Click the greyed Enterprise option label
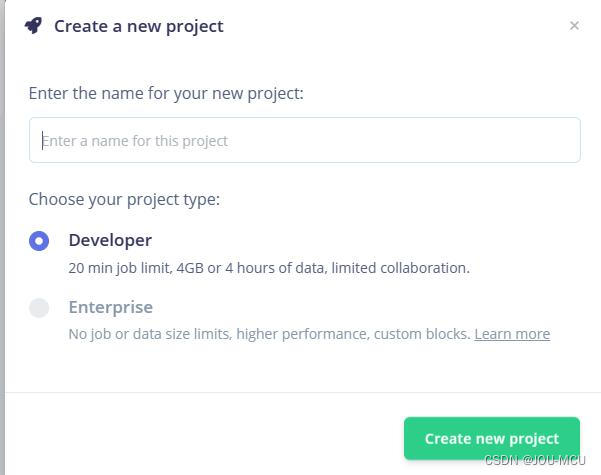Image resolution: width=601 pixels, height=475 pixels. (x=110, y=307)
